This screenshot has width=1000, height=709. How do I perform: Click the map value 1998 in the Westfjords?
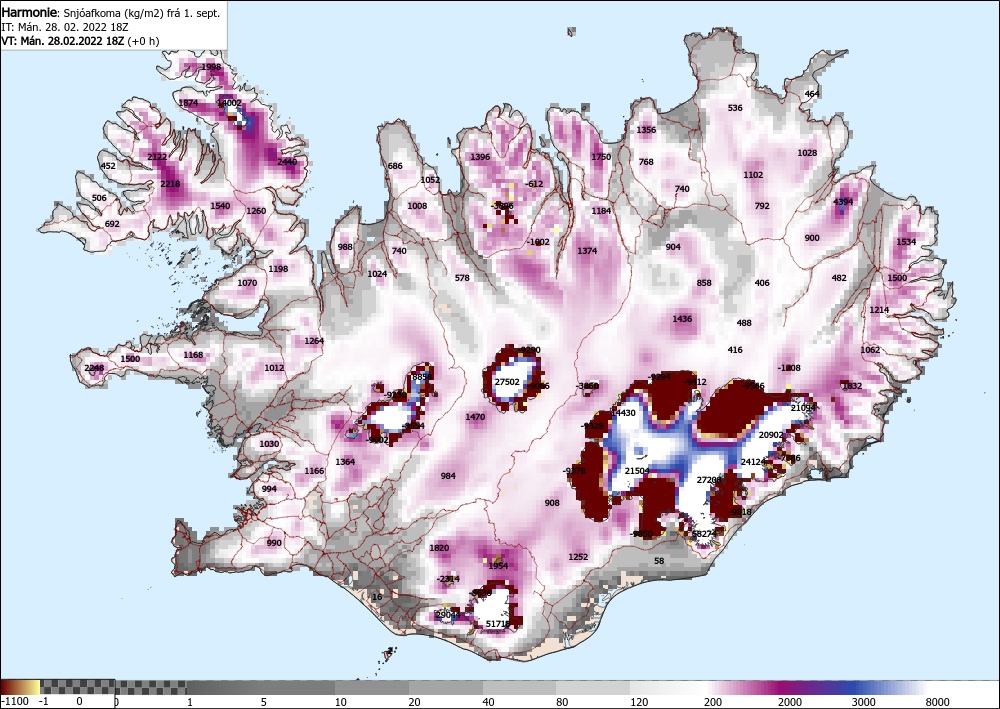tap(211, 67)
